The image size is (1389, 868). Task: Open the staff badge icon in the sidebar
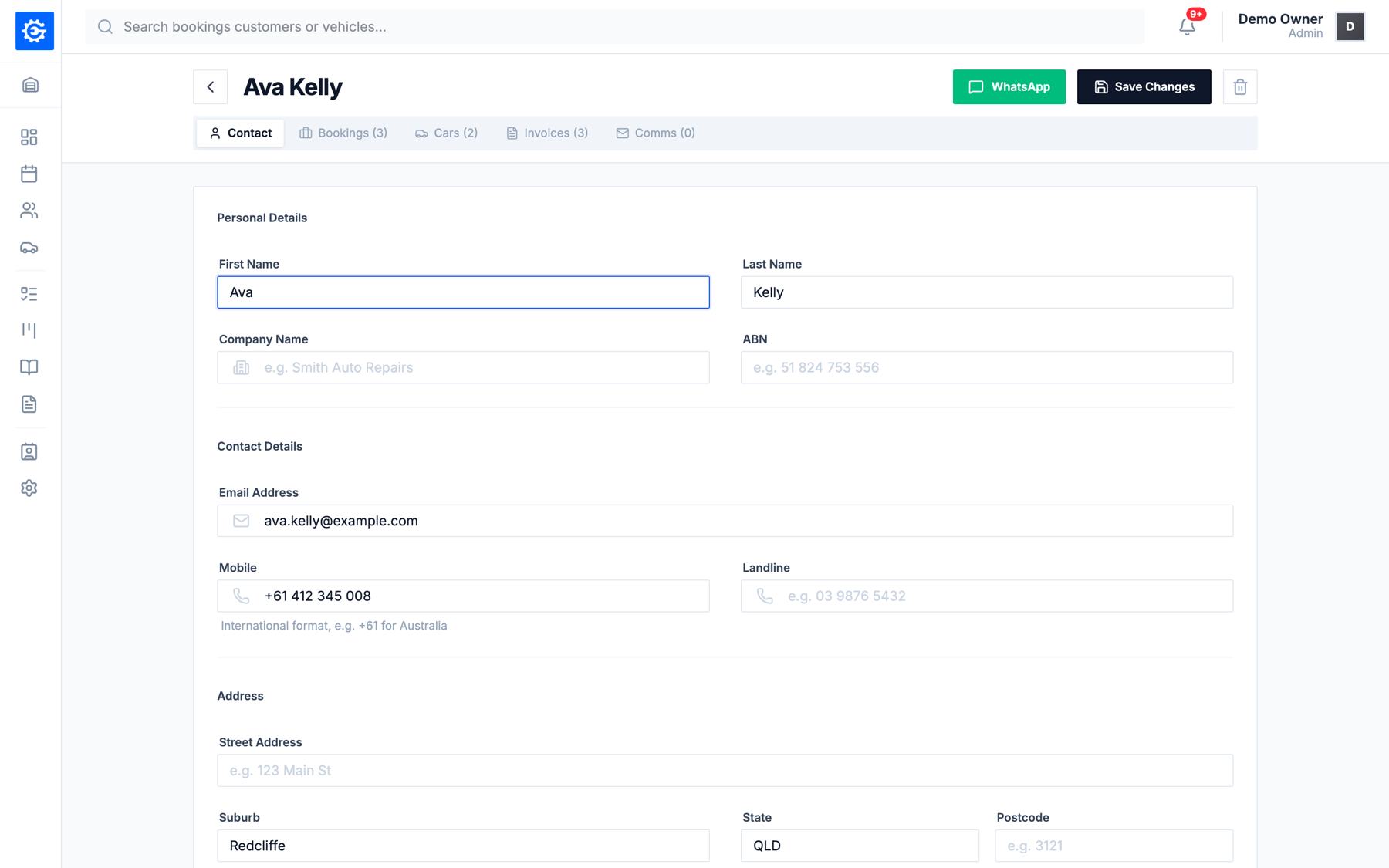click(x=29, y=451)
